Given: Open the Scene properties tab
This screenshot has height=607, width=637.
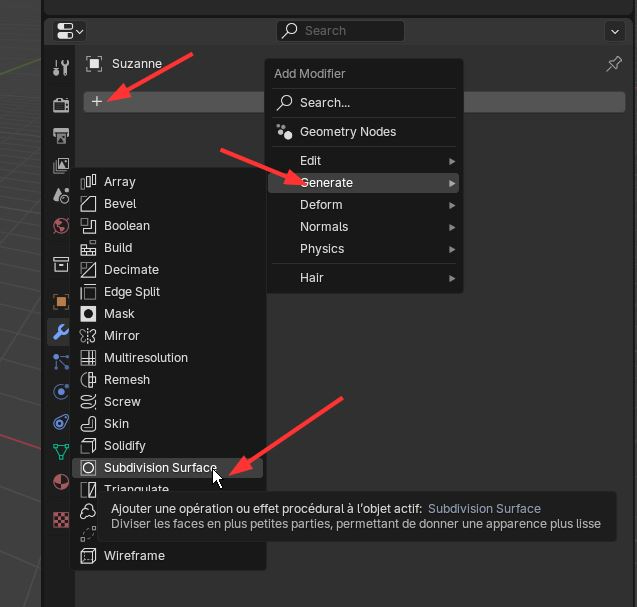Looking at the screenshot, I should [x=61, y=196].
